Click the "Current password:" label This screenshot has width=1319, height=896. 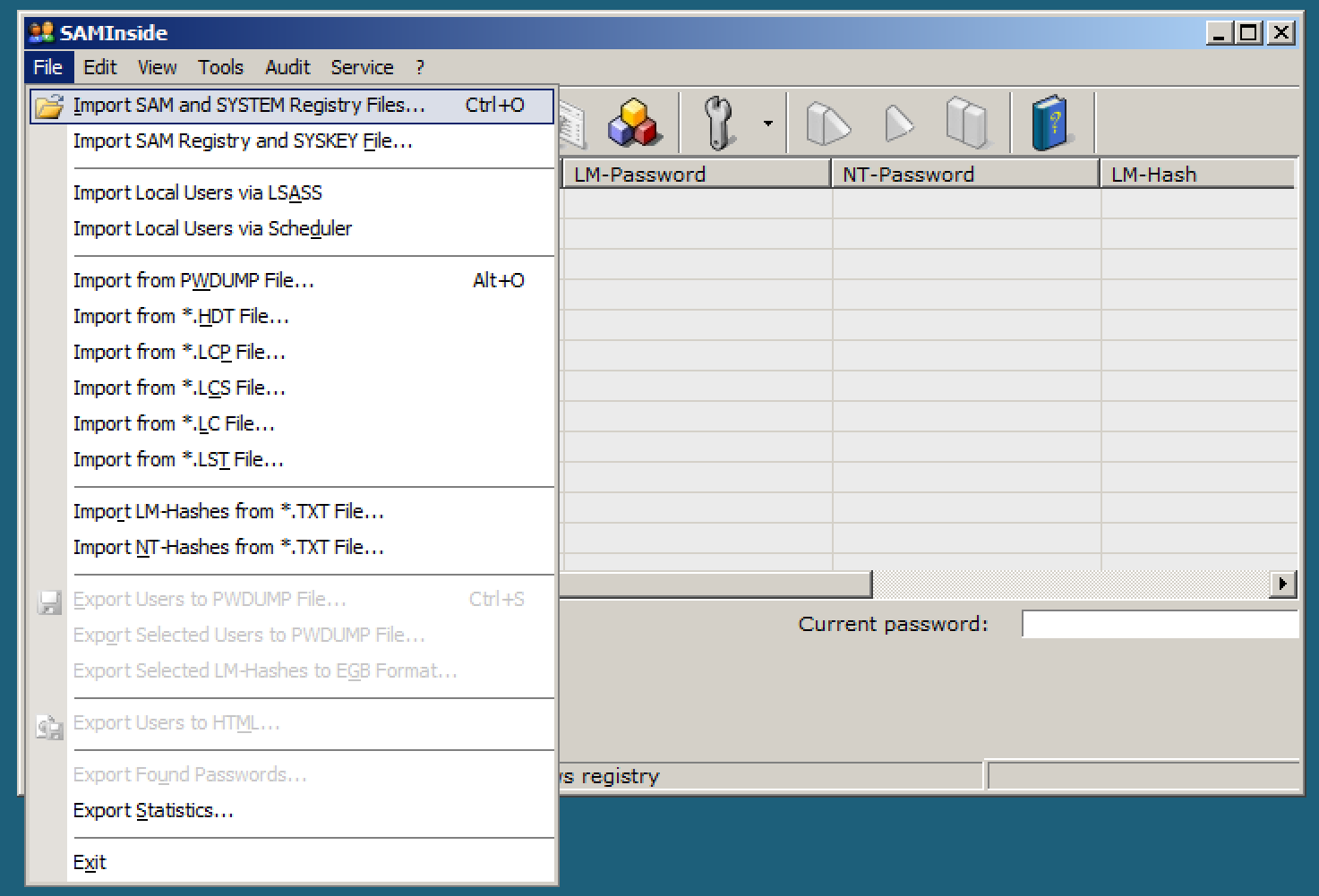click(x=893, y=624)
